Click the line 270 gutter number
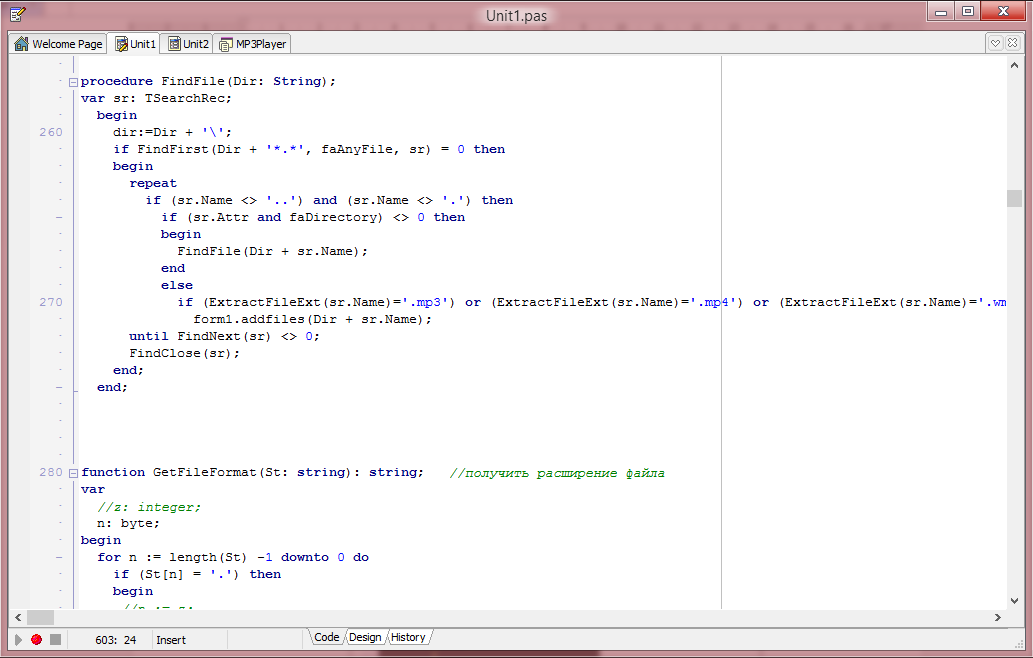1033x658 pixels. [50, 302]
